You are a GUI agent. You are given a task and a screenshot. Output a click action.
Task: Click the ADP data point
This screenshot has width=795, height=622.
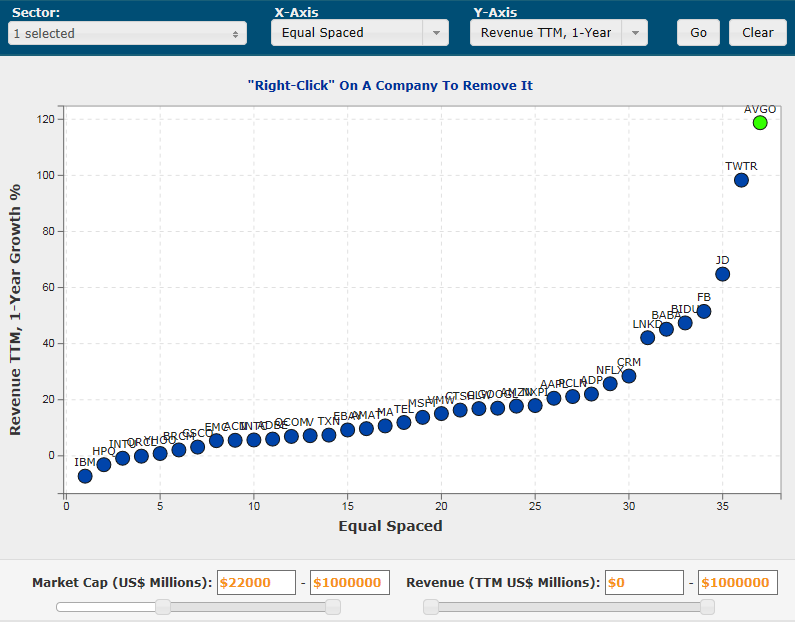pyautogui.click(x=591, y=394)
